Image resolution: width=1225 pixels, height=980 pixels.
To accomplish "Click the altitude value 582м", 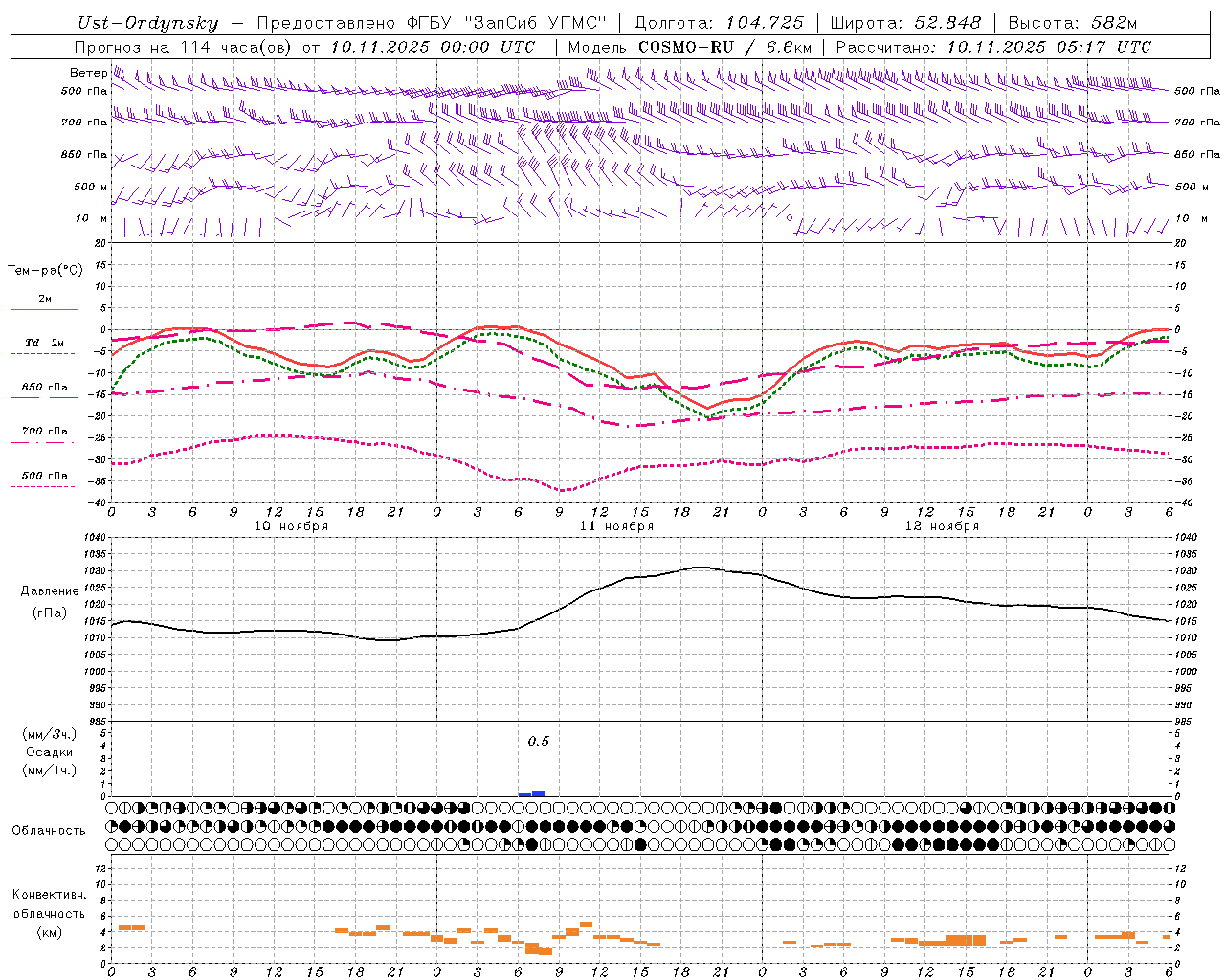I will pyautogui.click(x=1115, y=23).
